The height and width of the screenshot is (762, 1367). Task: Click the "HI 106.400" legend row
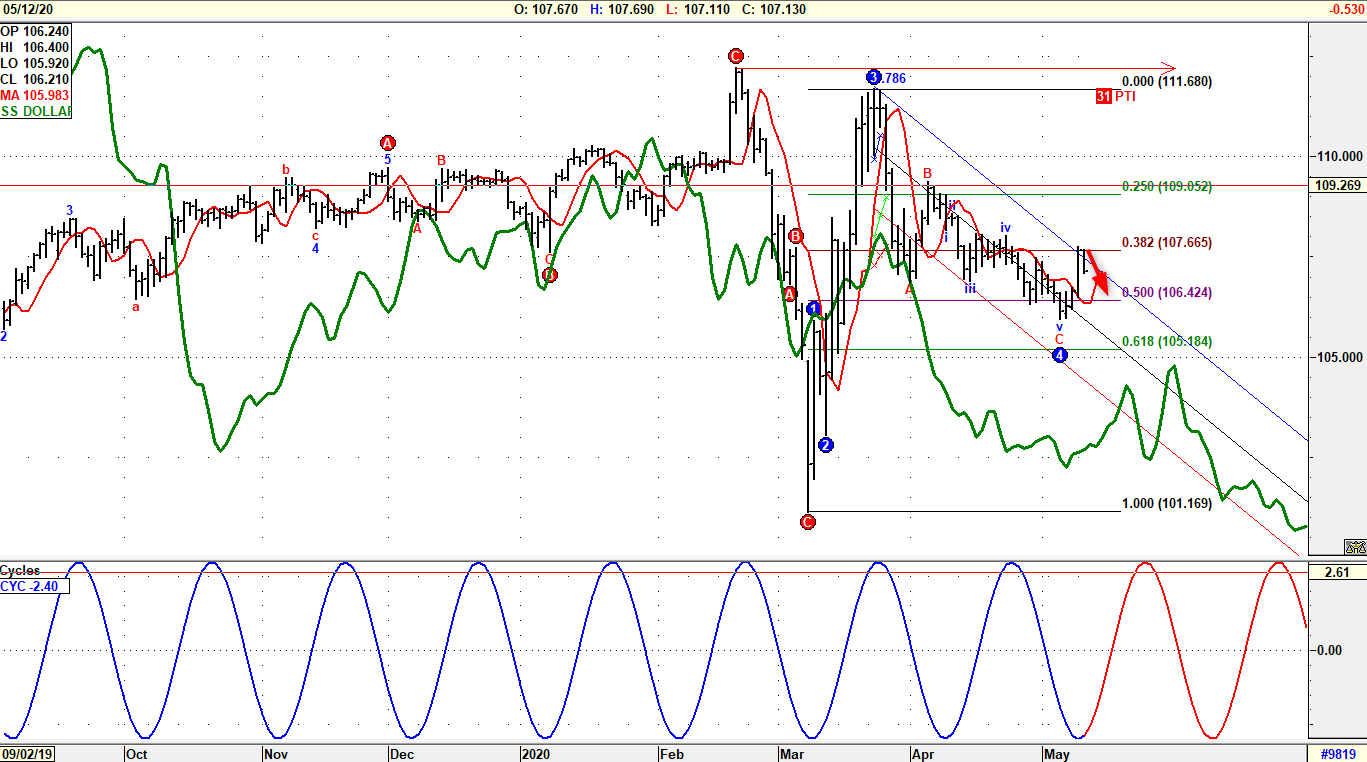35,47
